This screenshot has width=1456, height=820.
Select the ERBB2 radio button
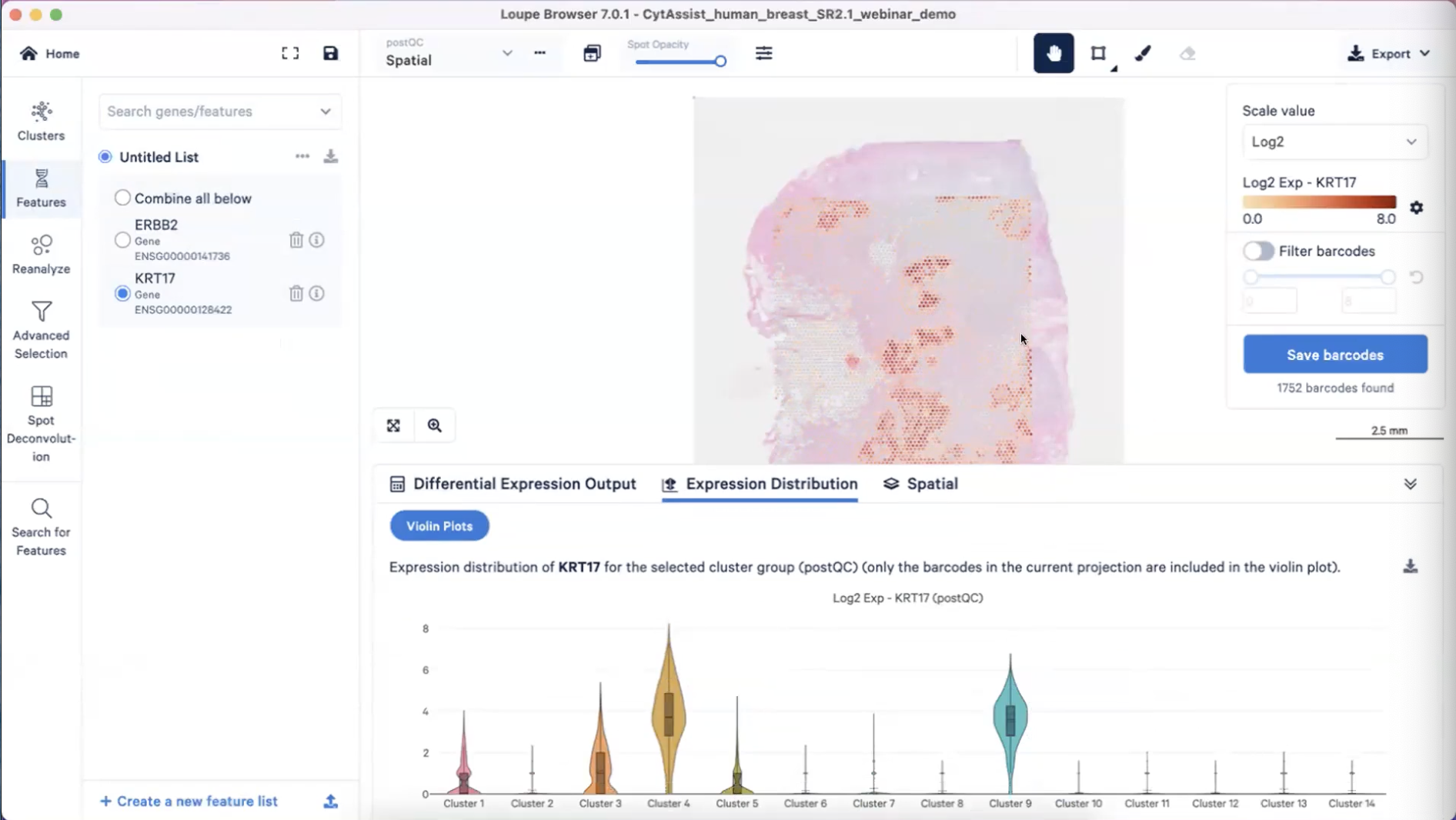coord(122,240)
